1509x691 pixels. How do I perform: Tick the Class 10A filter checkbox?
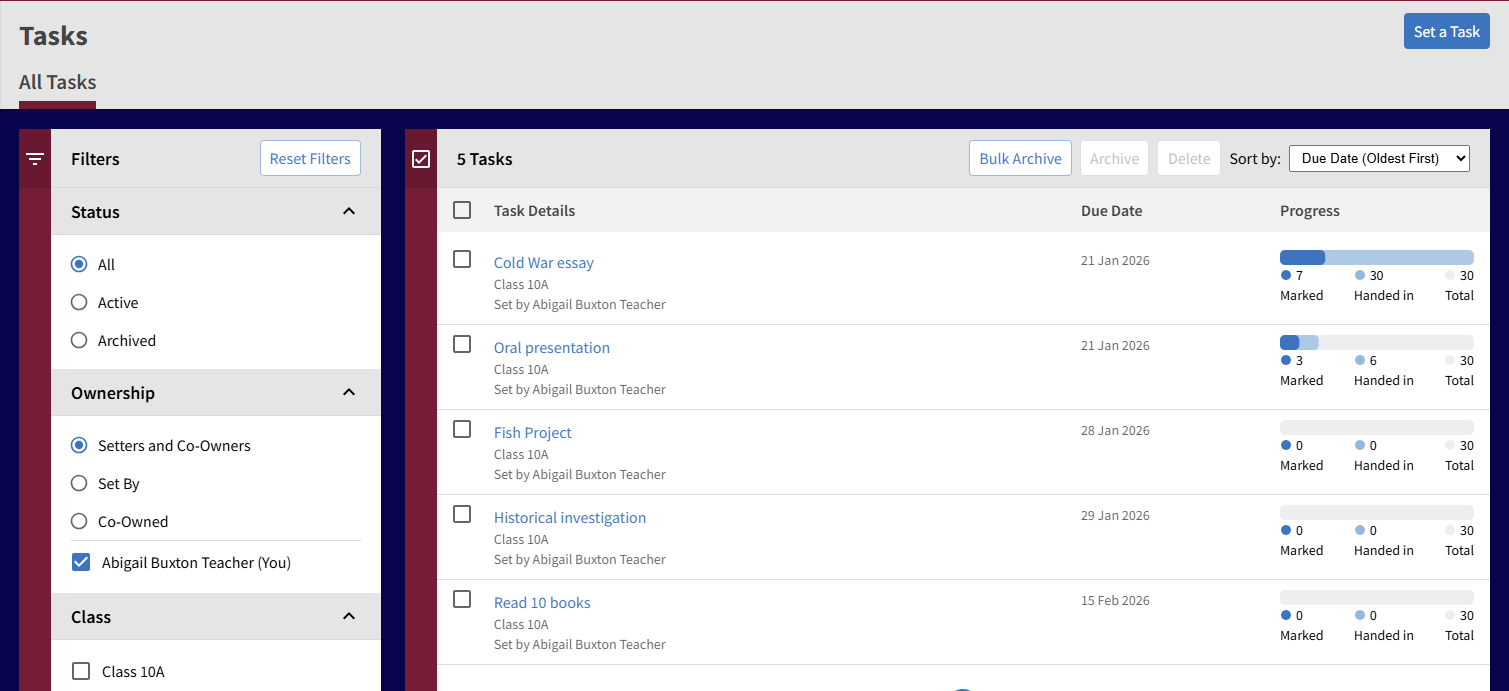(x=81, y=672)
